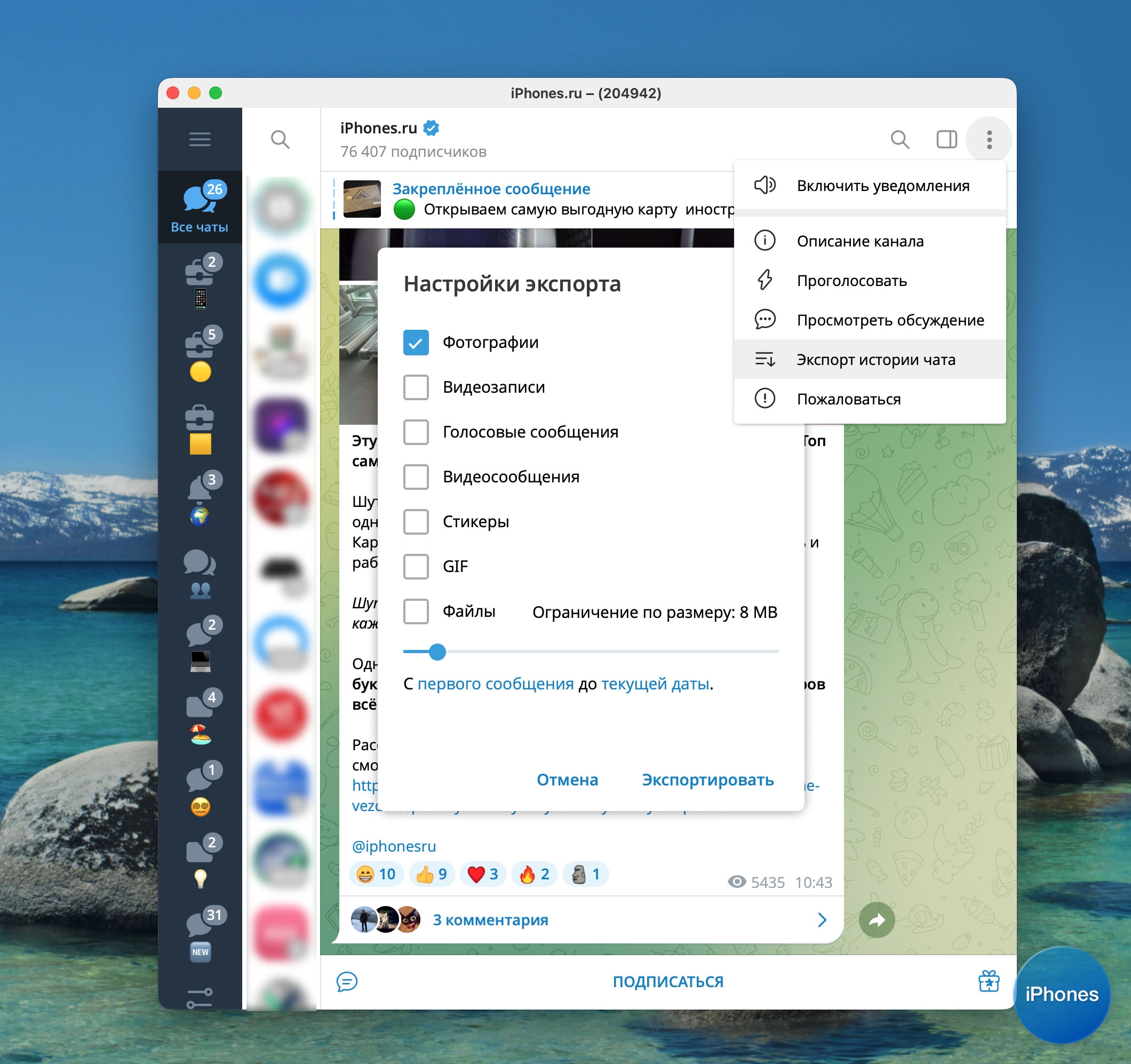The image size is (1131, 1064).
Task: Choose Экспорт истории чата menu item
Action: coord(875,360)
